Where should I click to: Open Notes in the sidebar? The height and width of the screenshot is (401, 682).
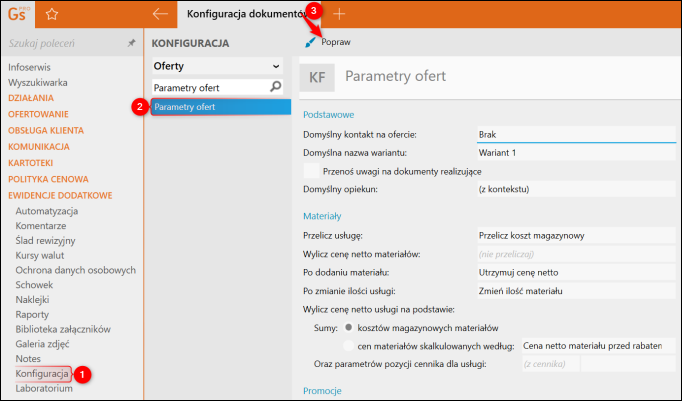click(x=28, y=359)
